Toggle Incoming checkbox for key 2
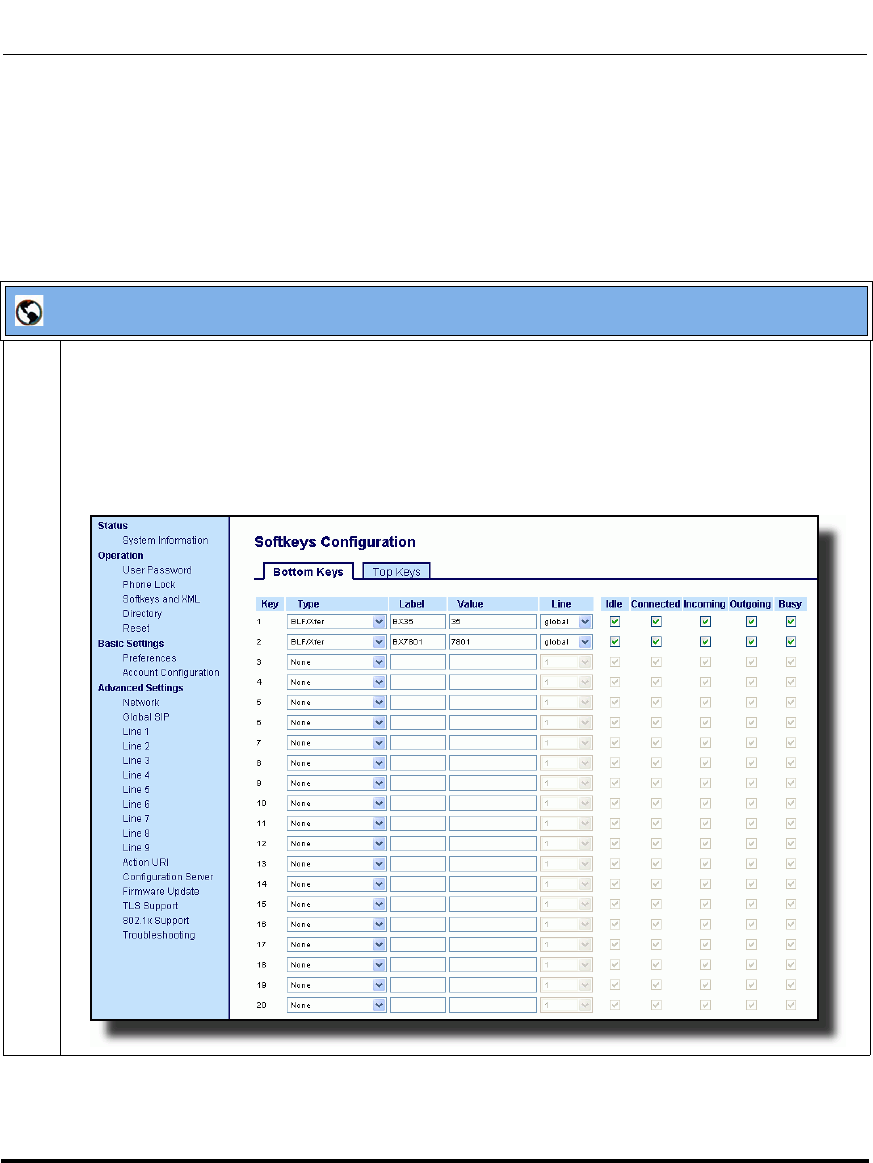Viewport: 873px width, 1163px height. point(705,642)
